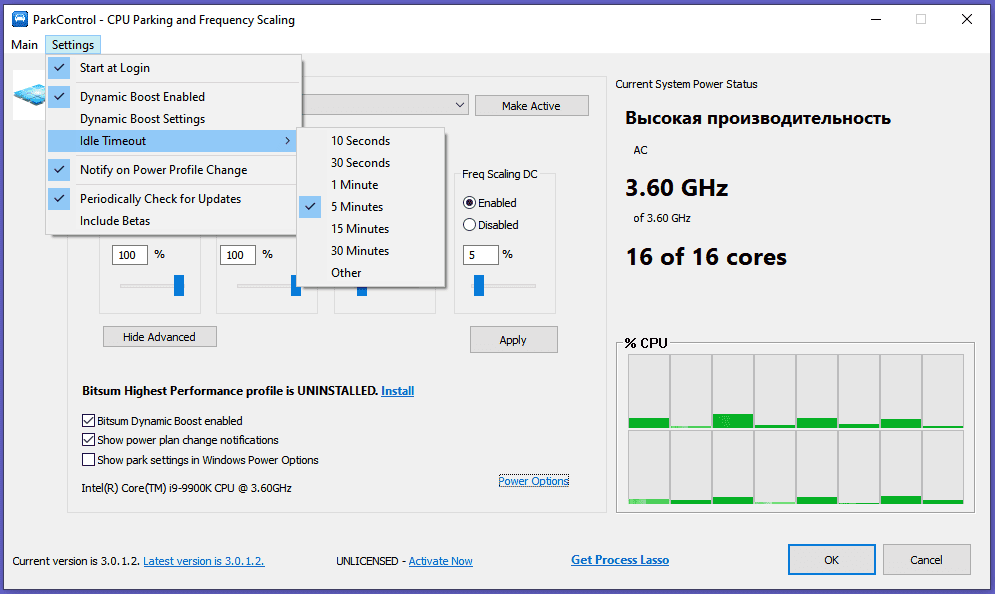Select the checked 5 Minutes timeout
The image size is (995, 594).
point(371,207)
